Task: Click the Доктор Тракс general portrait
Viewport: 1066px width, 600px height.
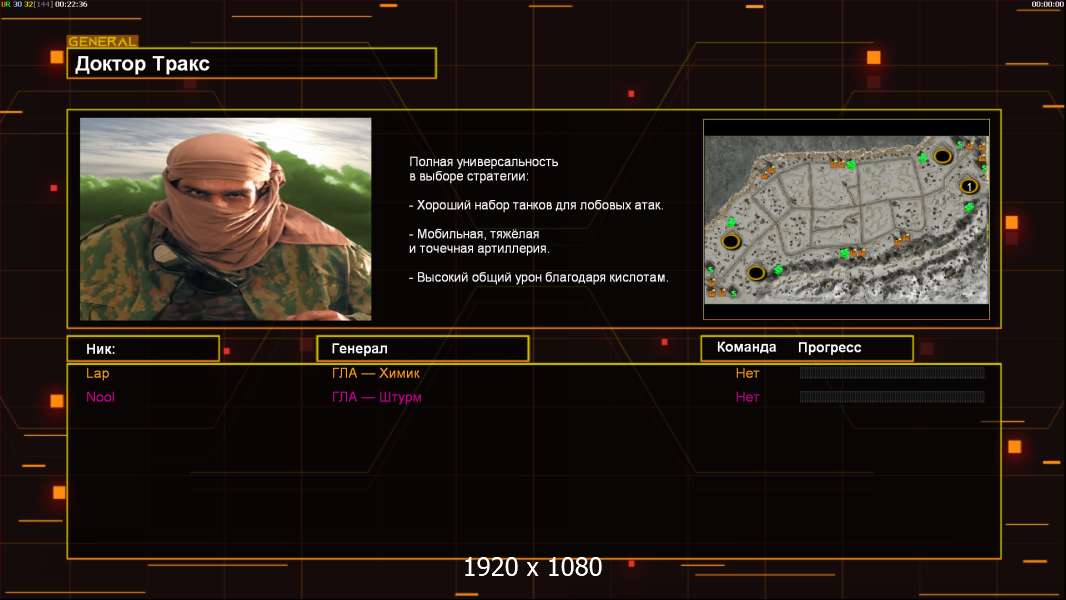Action: pyautogui.click(x=226, y=219)
